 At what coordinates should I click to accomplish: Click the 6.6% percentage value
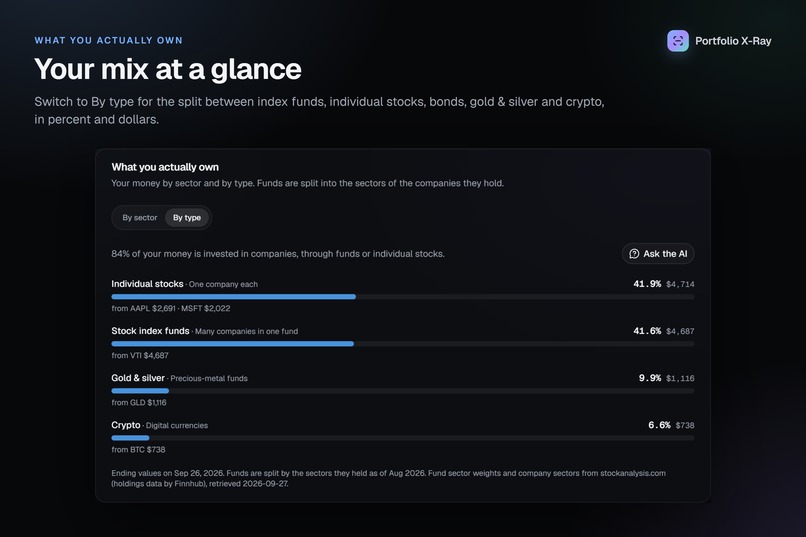tap(659, 425)
